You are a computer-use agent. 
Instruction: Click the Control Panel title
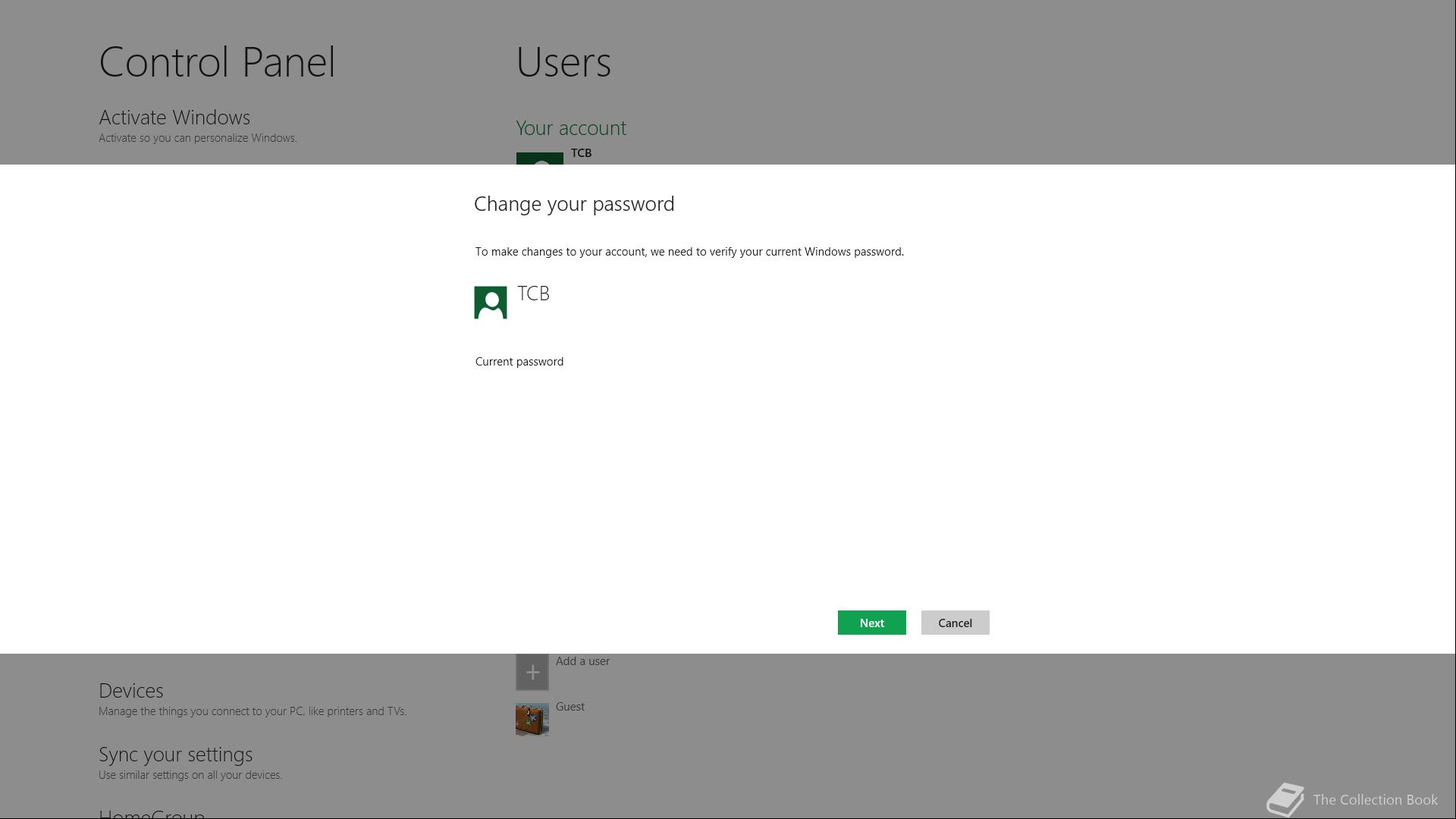(x=217, y=62)
